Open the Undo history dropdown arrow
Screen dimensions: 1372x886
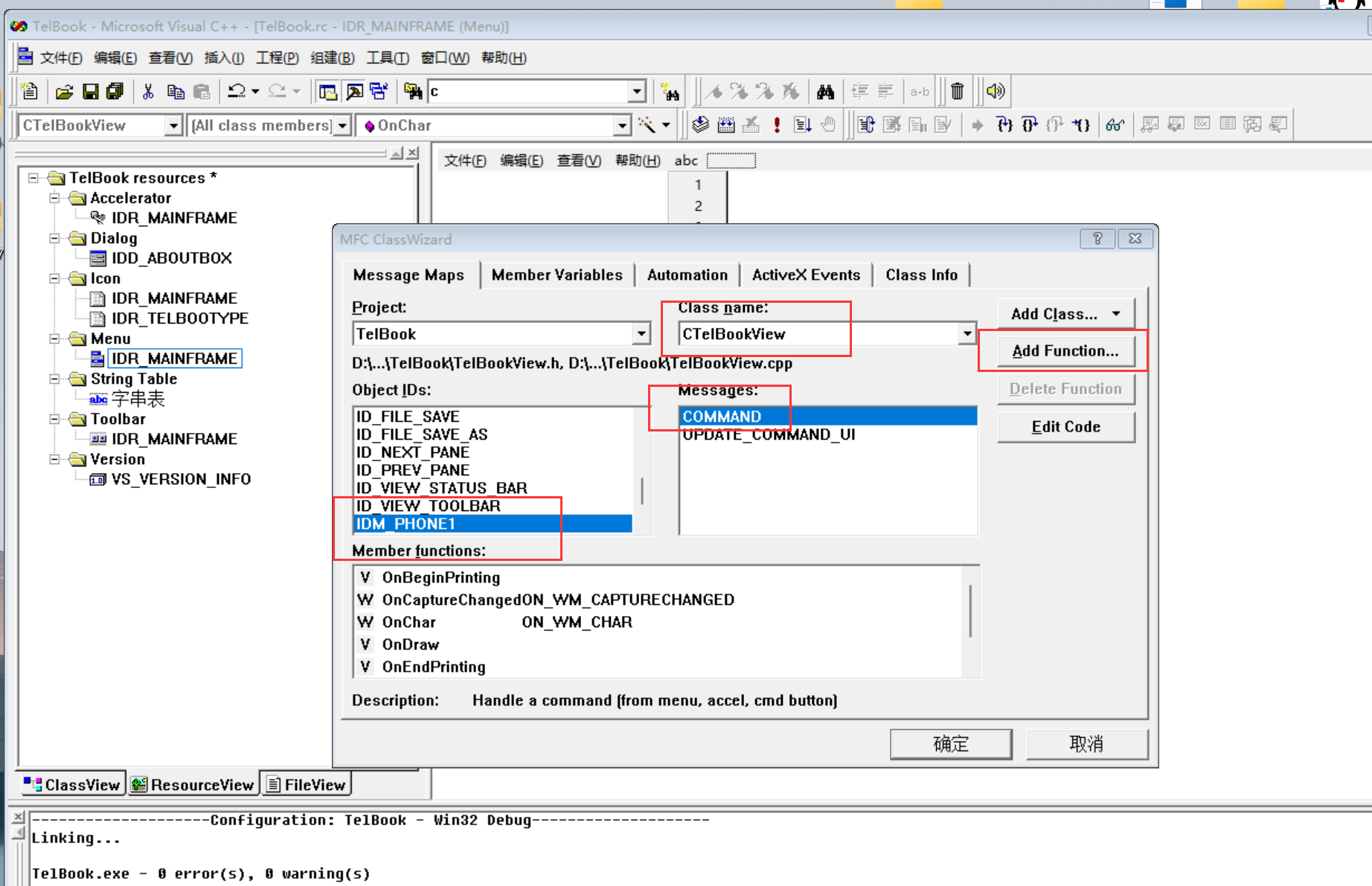click(255, 92)
